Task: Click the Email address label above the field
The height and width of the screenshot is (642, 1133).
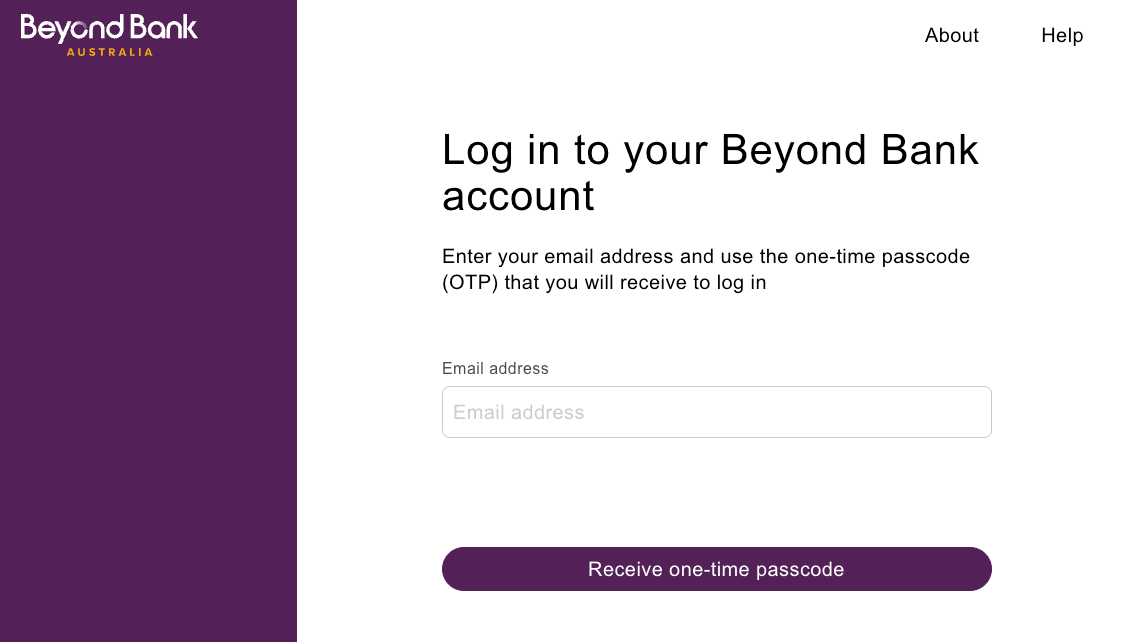Action: coord(495,369)
